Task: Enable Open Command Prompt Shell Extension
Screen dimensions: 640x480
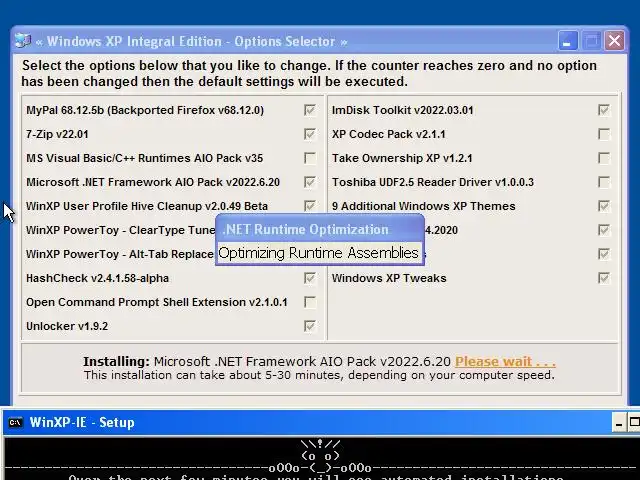Action: pyautogui.click(x=310, y=302)
